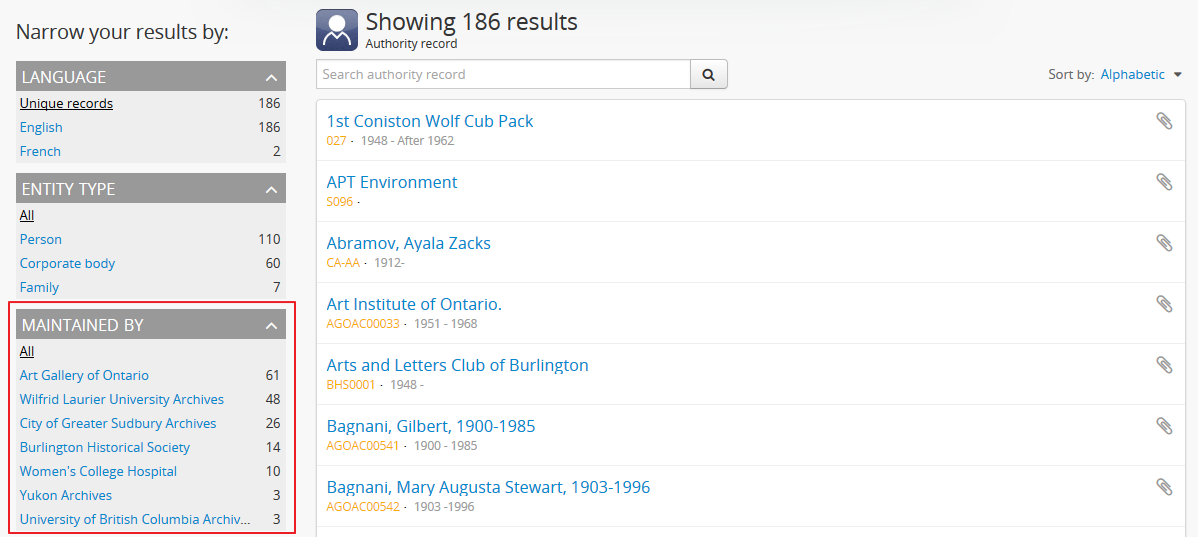The image size is (1198, 537).
Task: Collapse the Entity Type facet panel
Action: tap(270, 189)
